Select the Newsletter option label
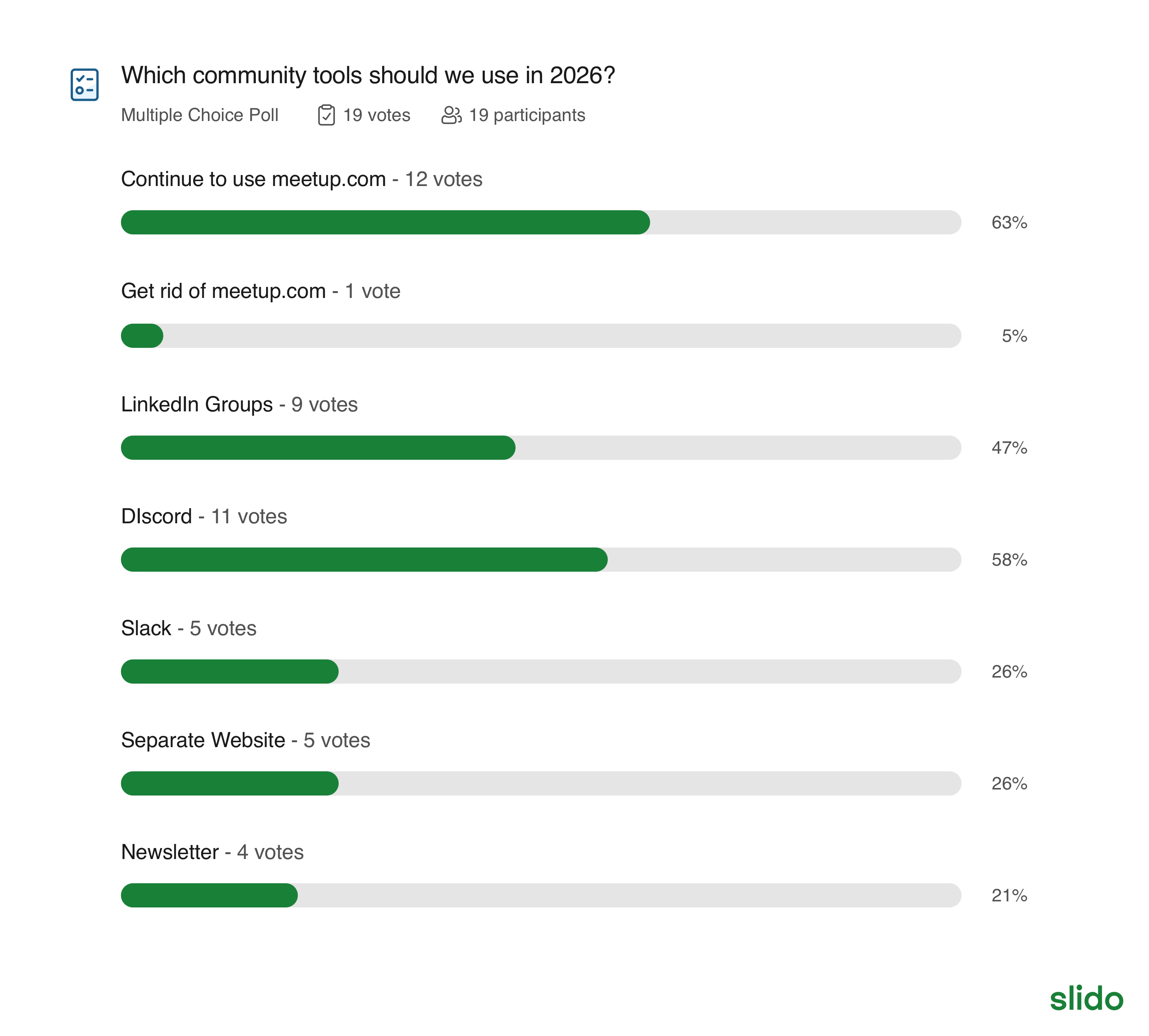This screenshot has height=1036, width=1149. 170,852
